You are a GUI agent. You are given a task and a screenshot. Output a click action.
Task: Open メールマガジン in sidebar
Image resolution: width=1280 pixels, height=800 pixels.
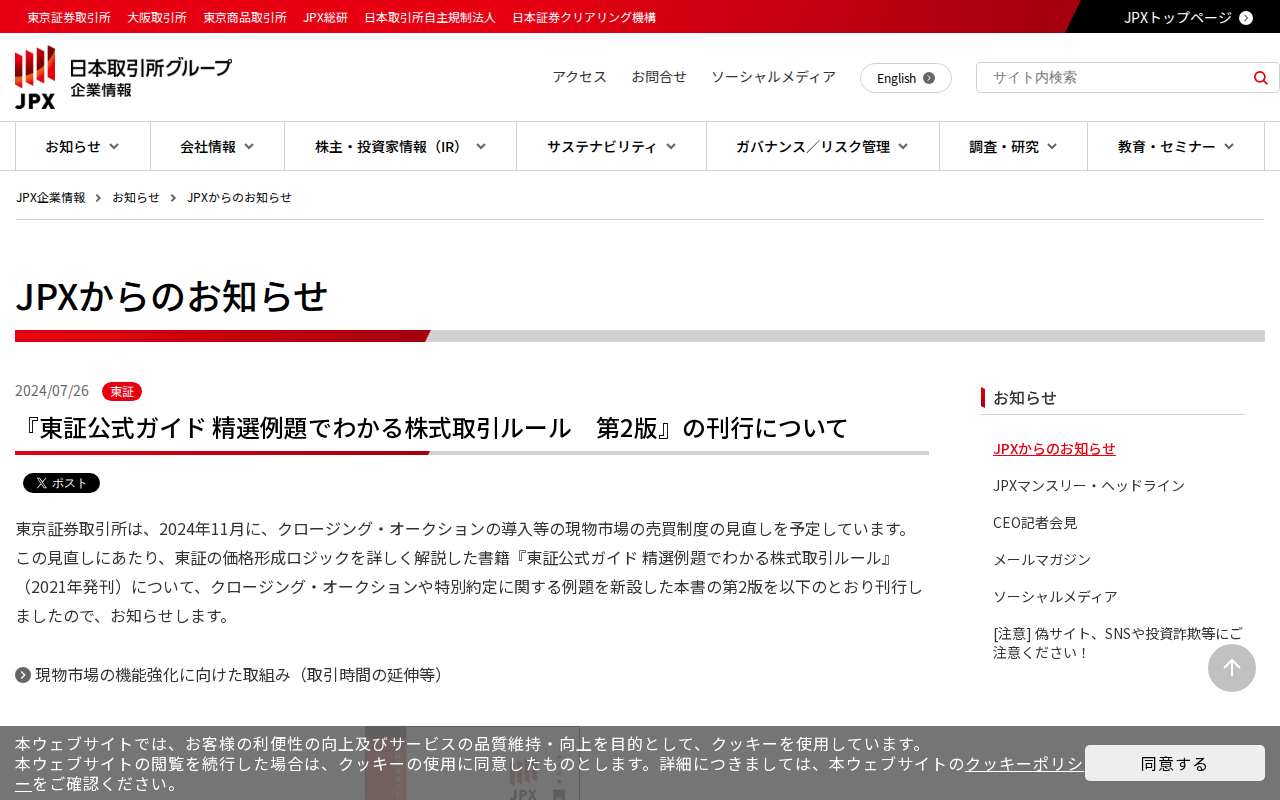1042,560
